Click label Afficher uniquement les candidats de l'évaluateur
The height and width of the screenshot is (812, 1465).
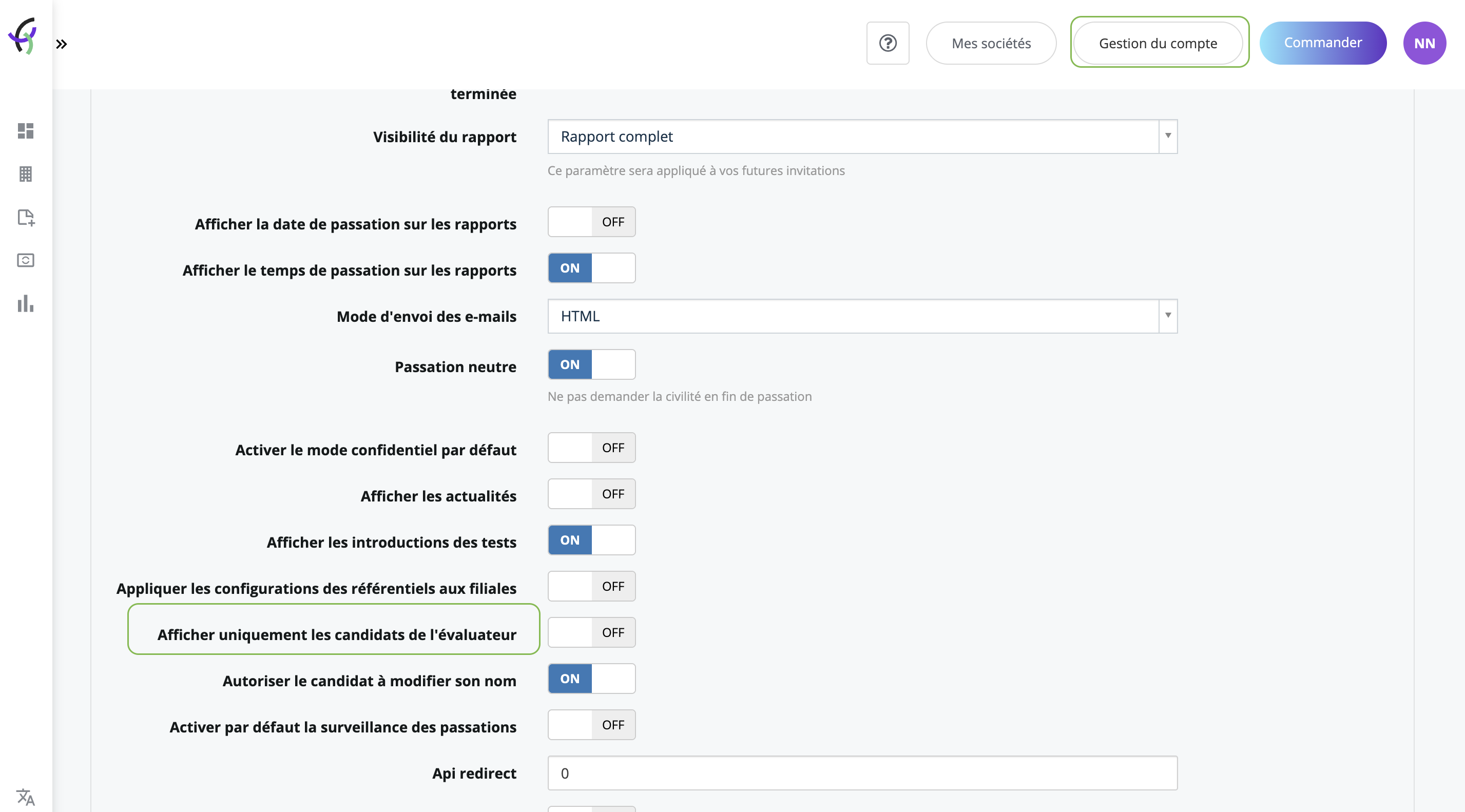337,634
